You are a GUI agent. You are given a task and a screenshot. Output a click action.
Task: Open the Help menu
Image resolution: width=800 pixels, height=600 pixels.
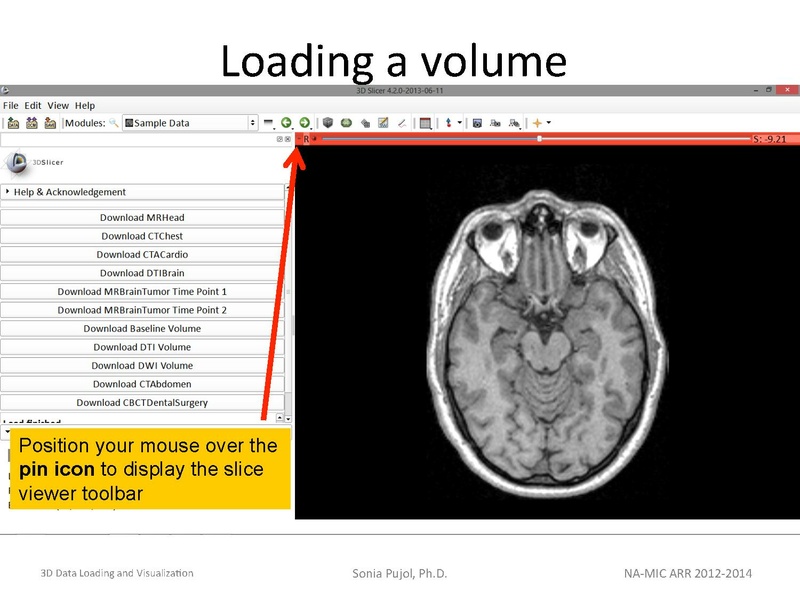coord(85,106)
